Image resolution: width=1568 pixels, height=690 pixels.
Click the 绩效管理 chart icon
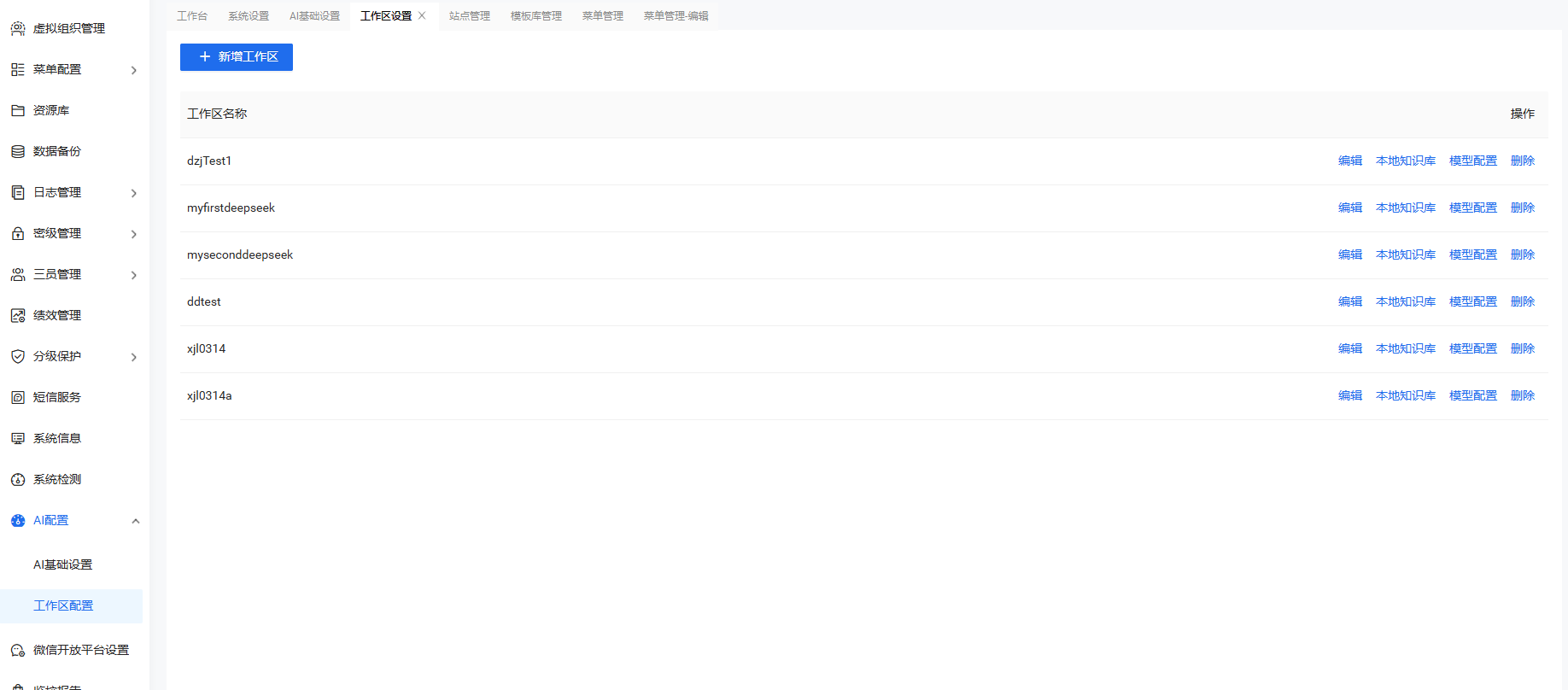[18, 316]
